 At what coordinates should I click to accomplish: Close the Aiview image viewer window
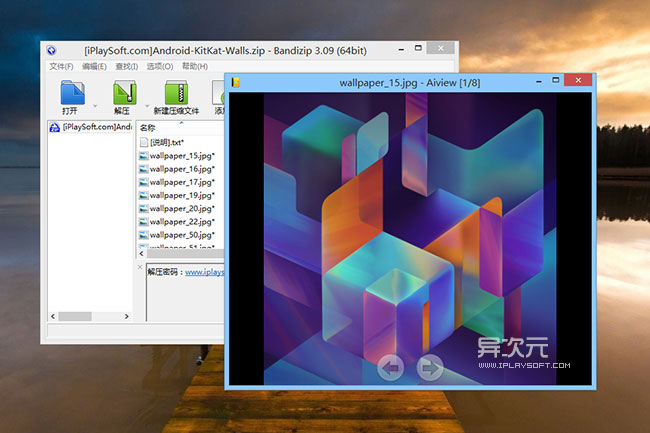tap(579, 80)
